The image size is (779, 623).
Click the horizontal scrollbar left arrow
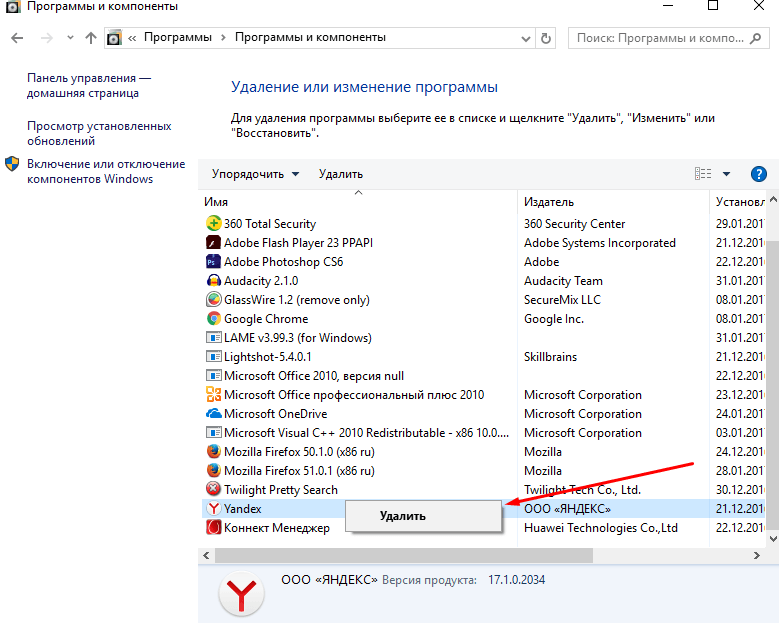pos(206,555)
